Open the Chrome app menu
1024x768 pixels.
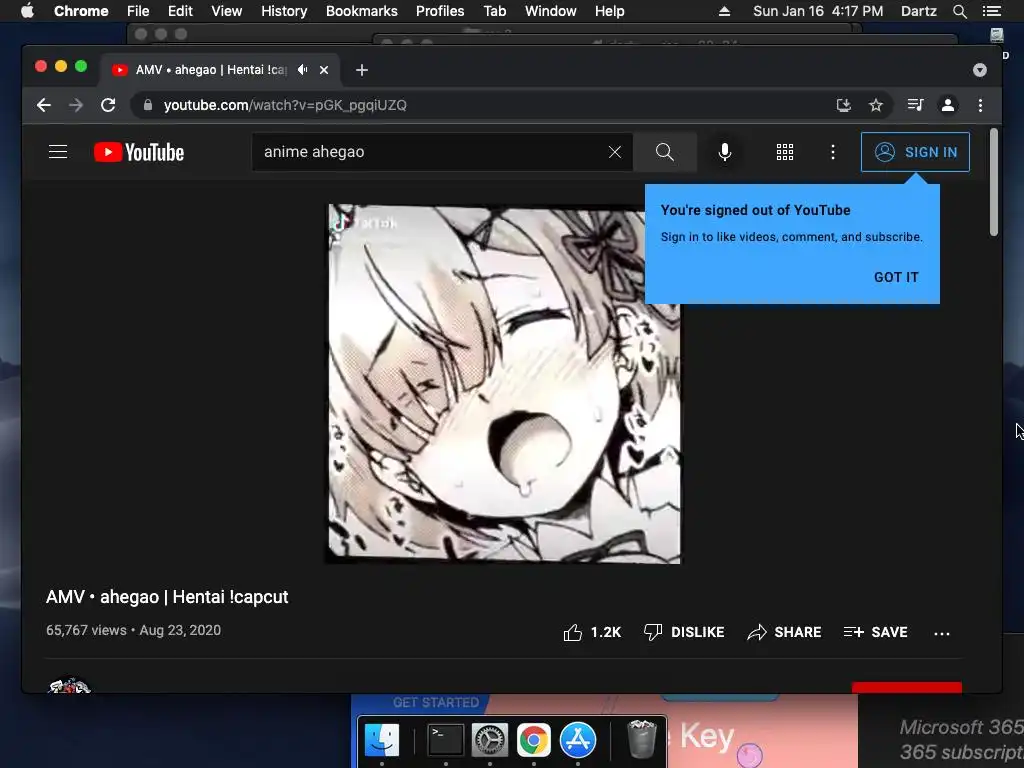[81, 11]
